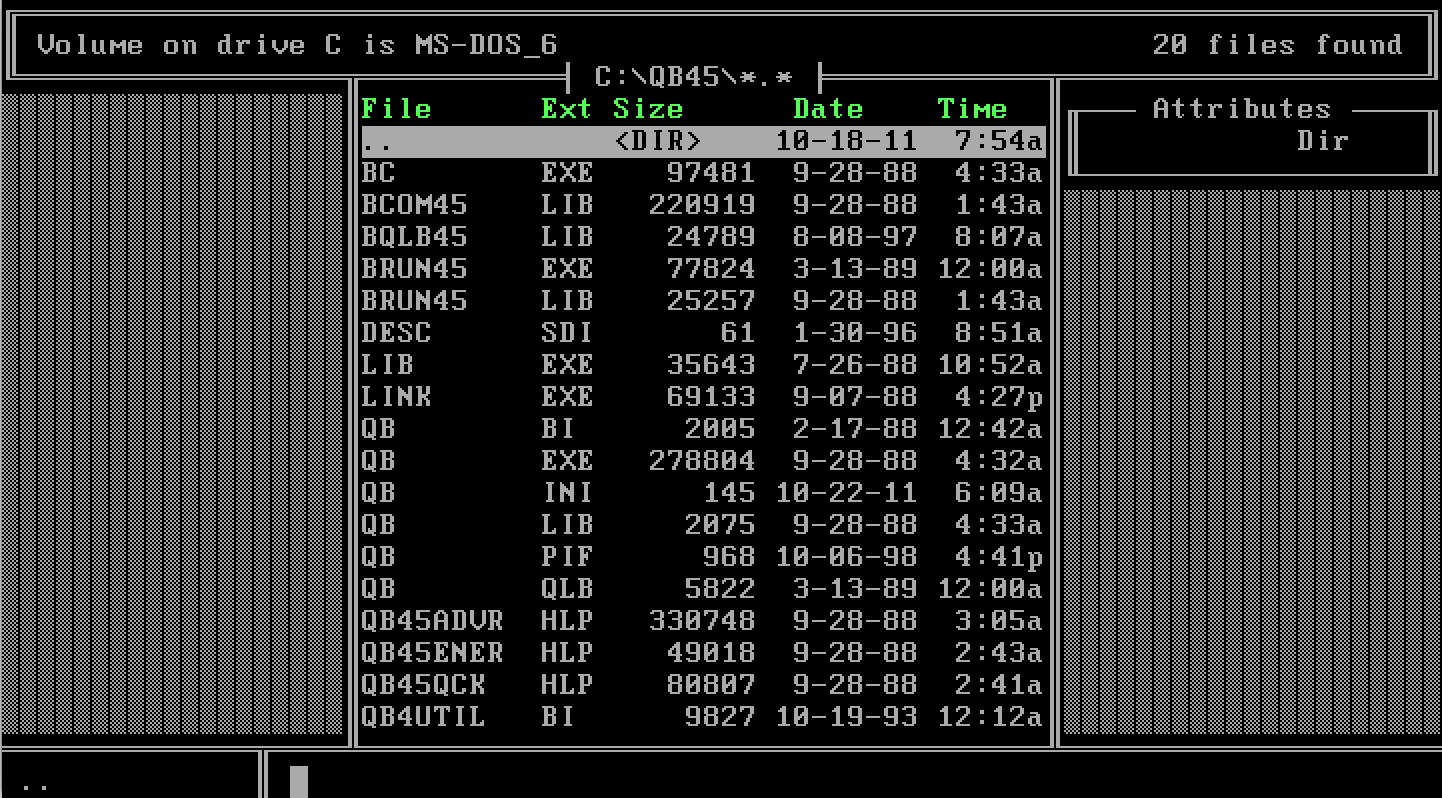Click the File column header
1442x798 pixels.
(x=396, y=109)
